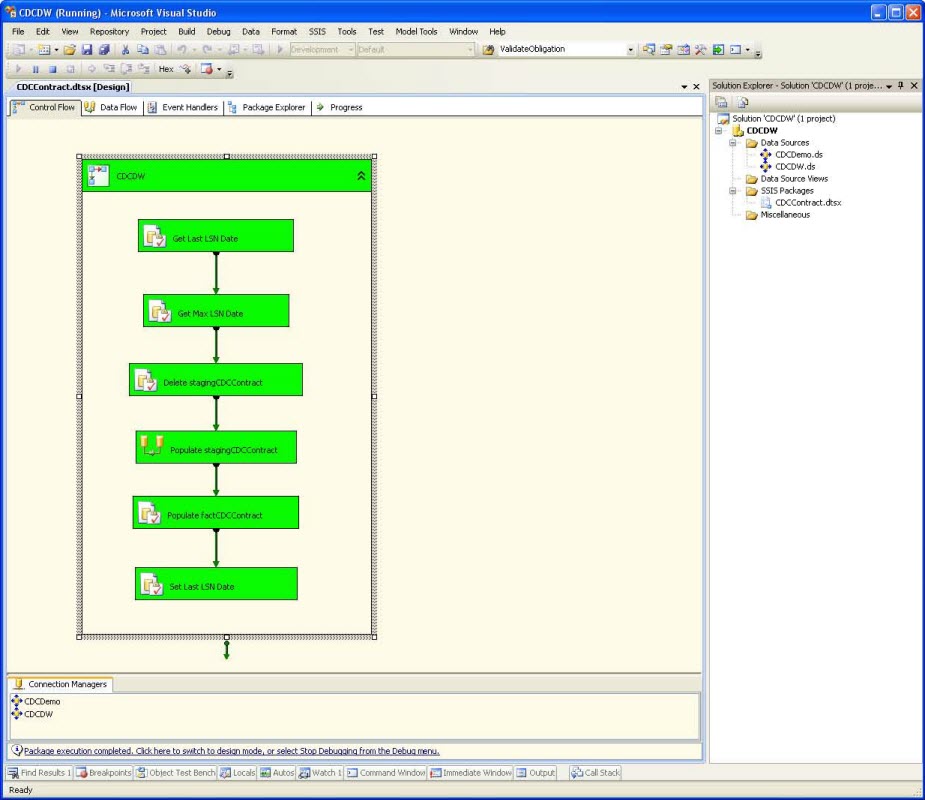Screen dimensions: 925x800
Task: Save the package with the floppy disk icon
Action: pyautogui.click(x=87, y=50)
